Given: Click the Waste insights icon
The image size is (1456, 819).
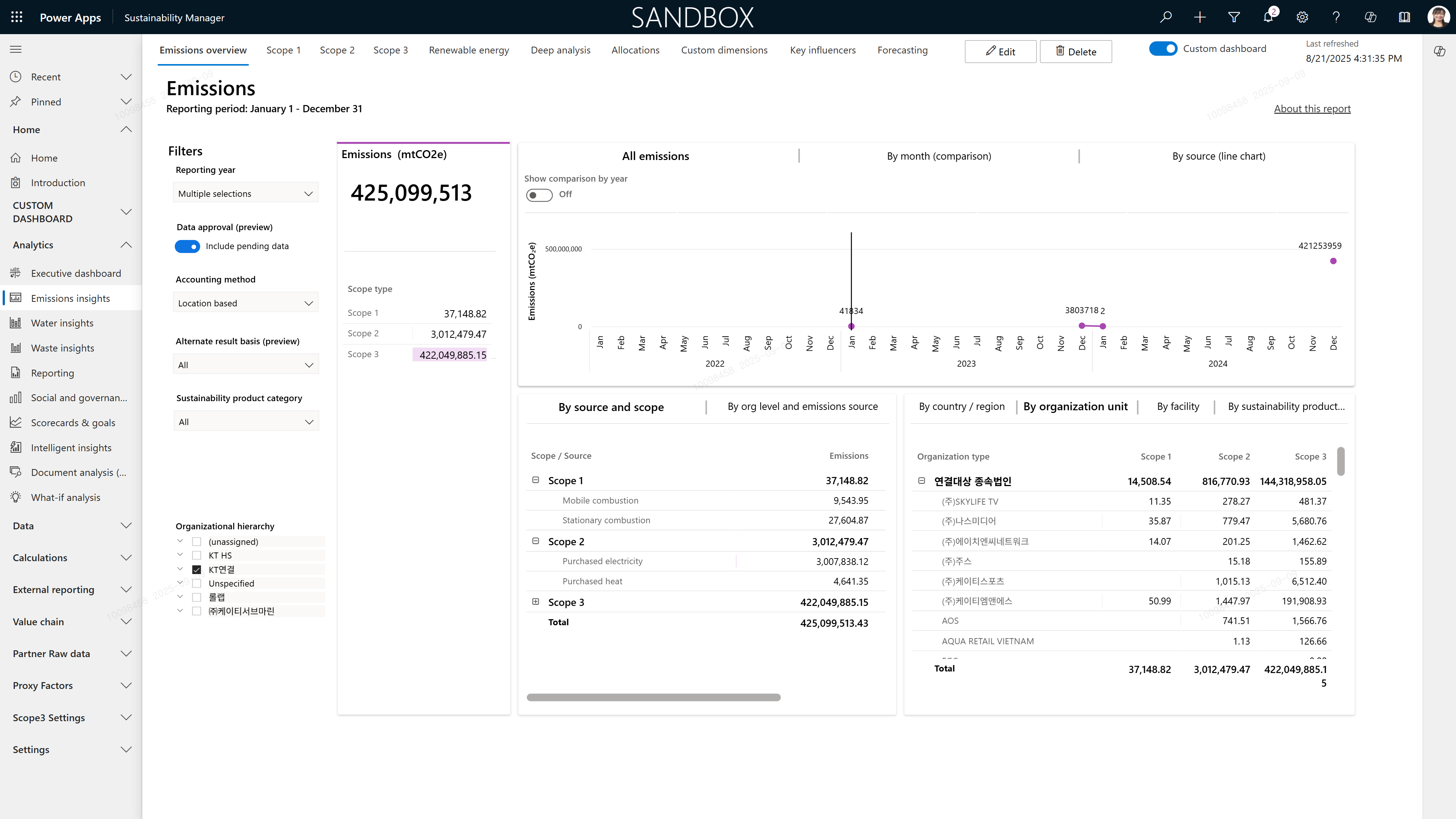Looking at the screenshot, I should 16,348.
